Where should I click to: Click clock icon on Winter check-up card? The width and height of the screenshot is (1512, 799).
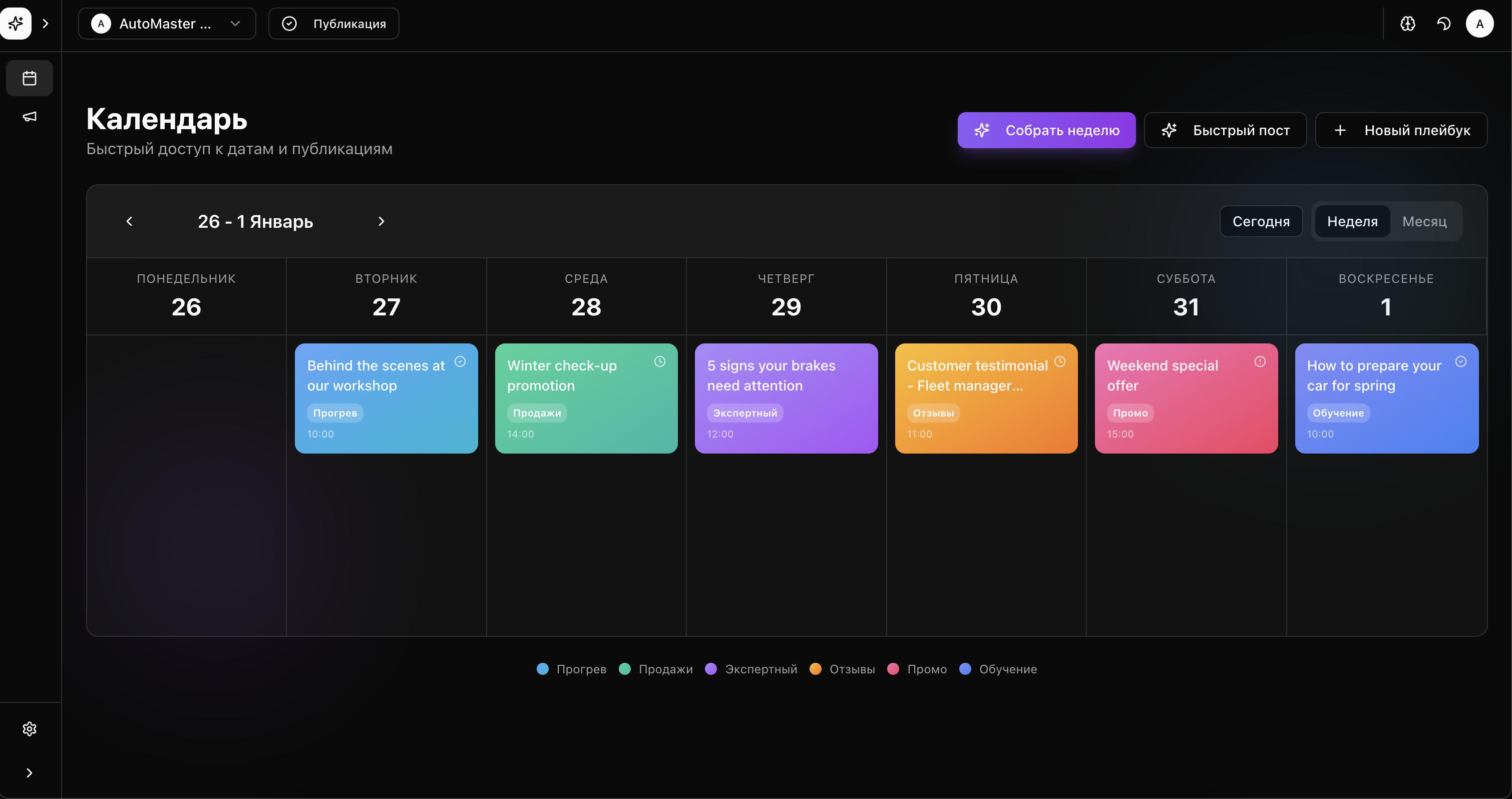[x=660, y=361]
